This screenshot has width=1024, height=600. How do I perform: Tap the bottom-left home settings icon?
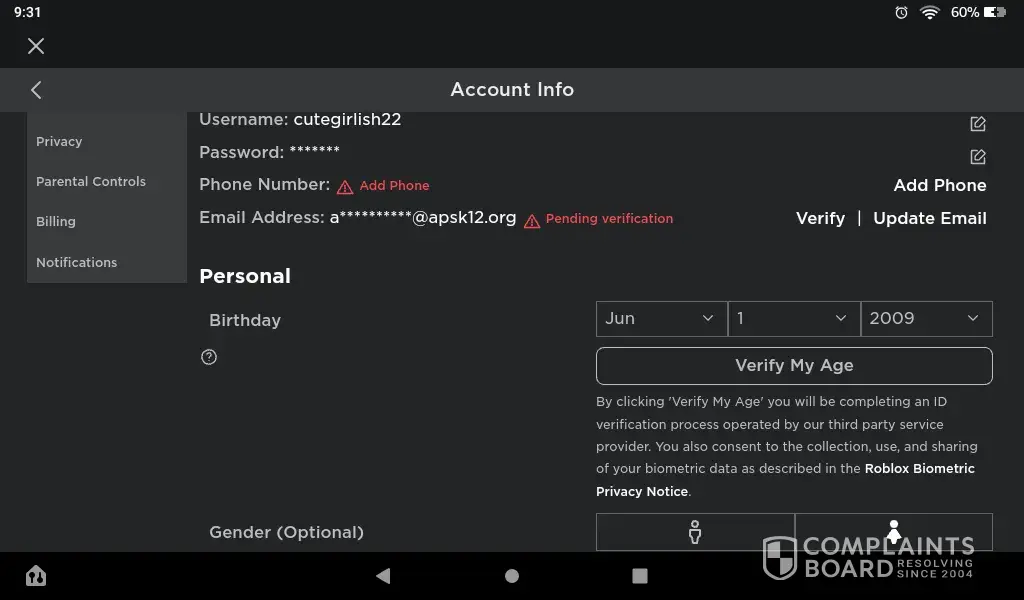pos(36,576)
